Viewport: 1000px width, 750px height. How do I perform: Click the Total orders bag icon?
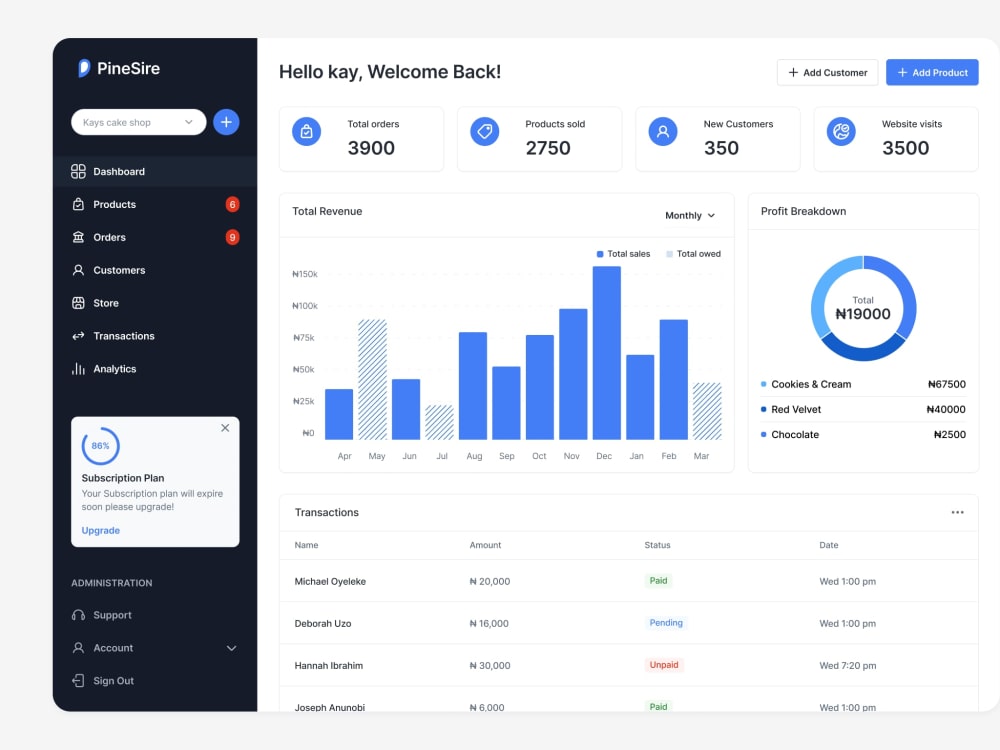pos(306,131)
